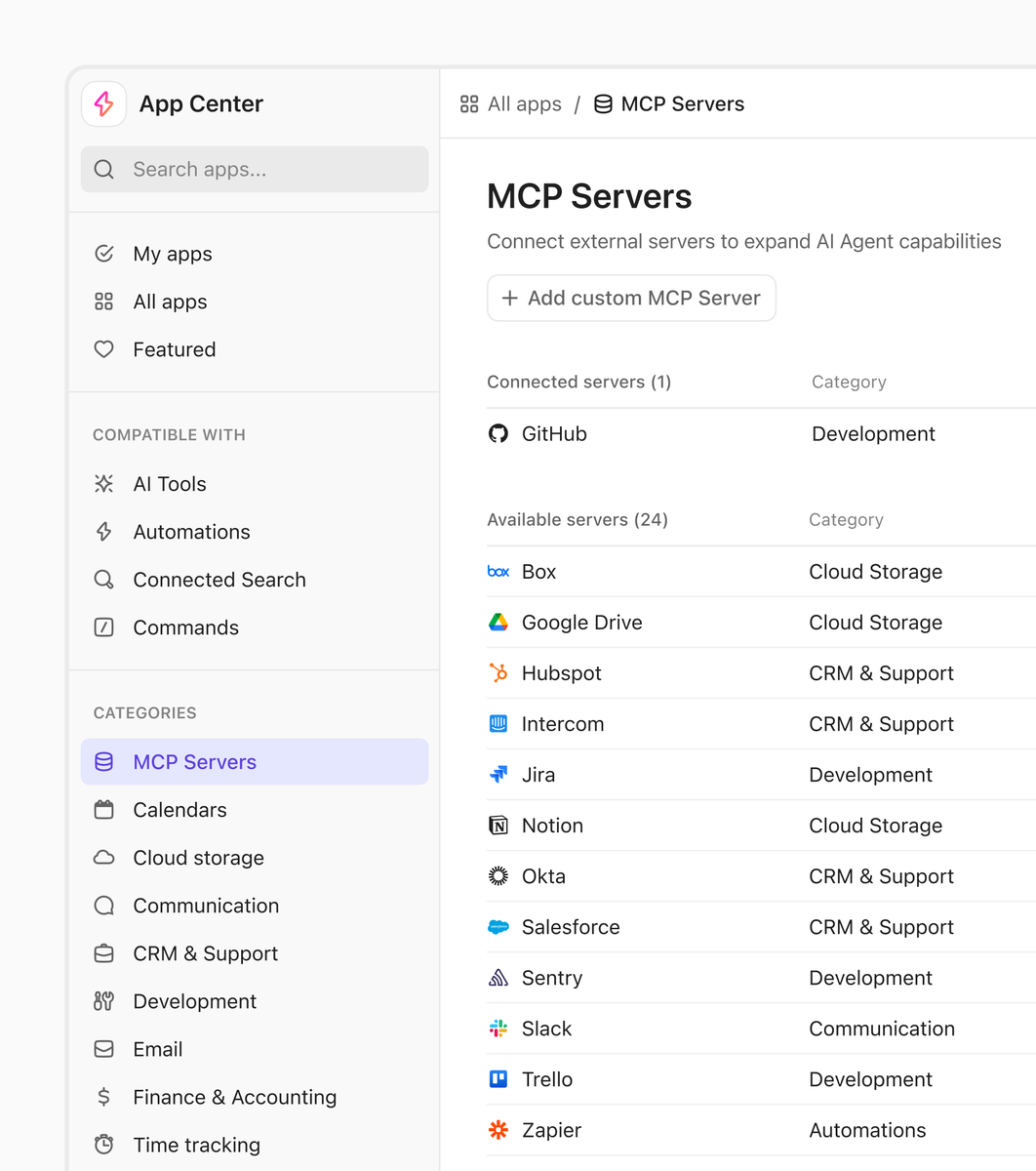
Task: Open My apps in sidebar
Action: (255, 254)
